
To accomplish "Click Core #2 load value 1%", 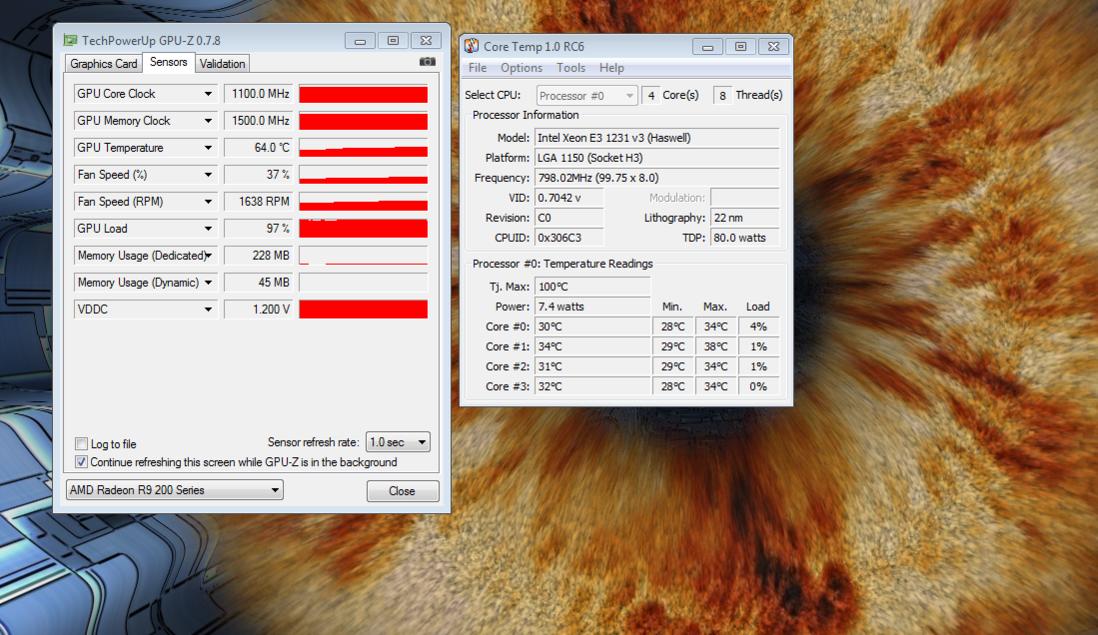I will point(758,366).
